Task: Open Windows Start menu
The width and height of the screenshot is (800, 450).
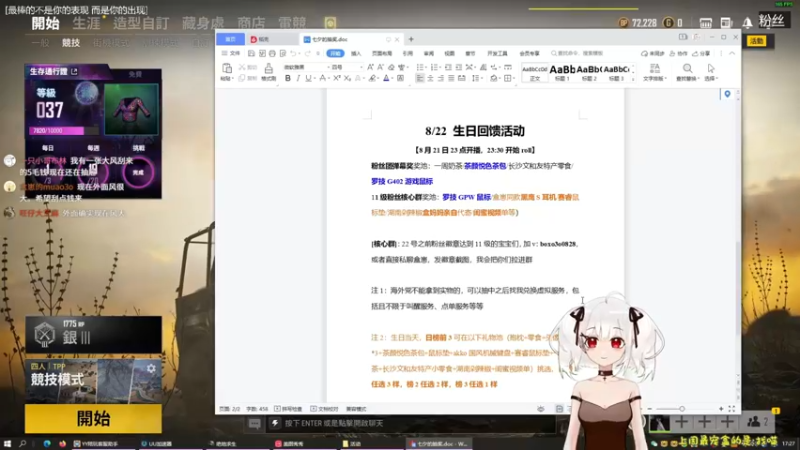Action: point(7,444)
